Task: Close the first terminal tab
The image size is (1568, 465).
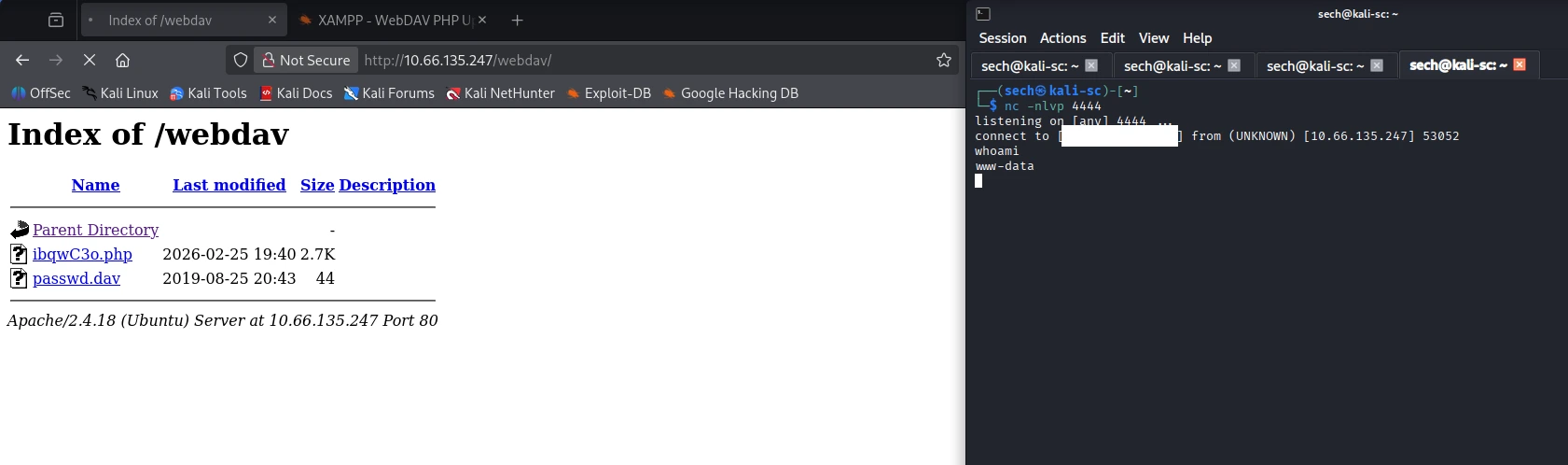Action: pyautogui.click(x=1091, y=65)
